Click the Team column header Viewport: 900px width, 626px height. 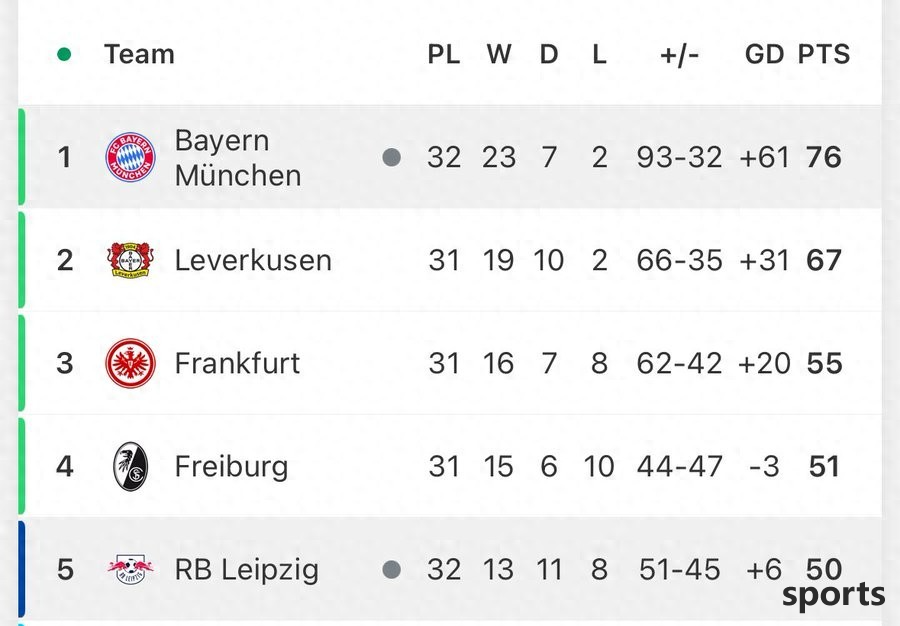[x=139, y=55]
